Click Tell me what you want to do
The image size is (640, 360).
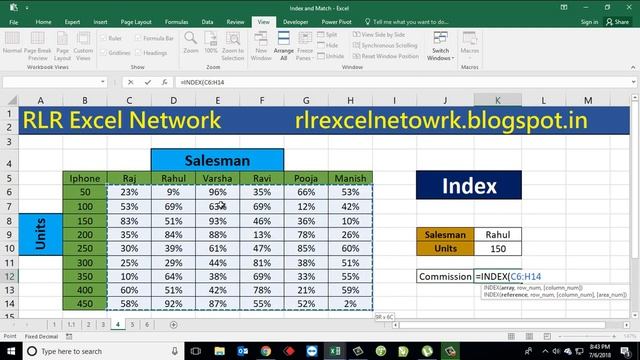[407, 22]
